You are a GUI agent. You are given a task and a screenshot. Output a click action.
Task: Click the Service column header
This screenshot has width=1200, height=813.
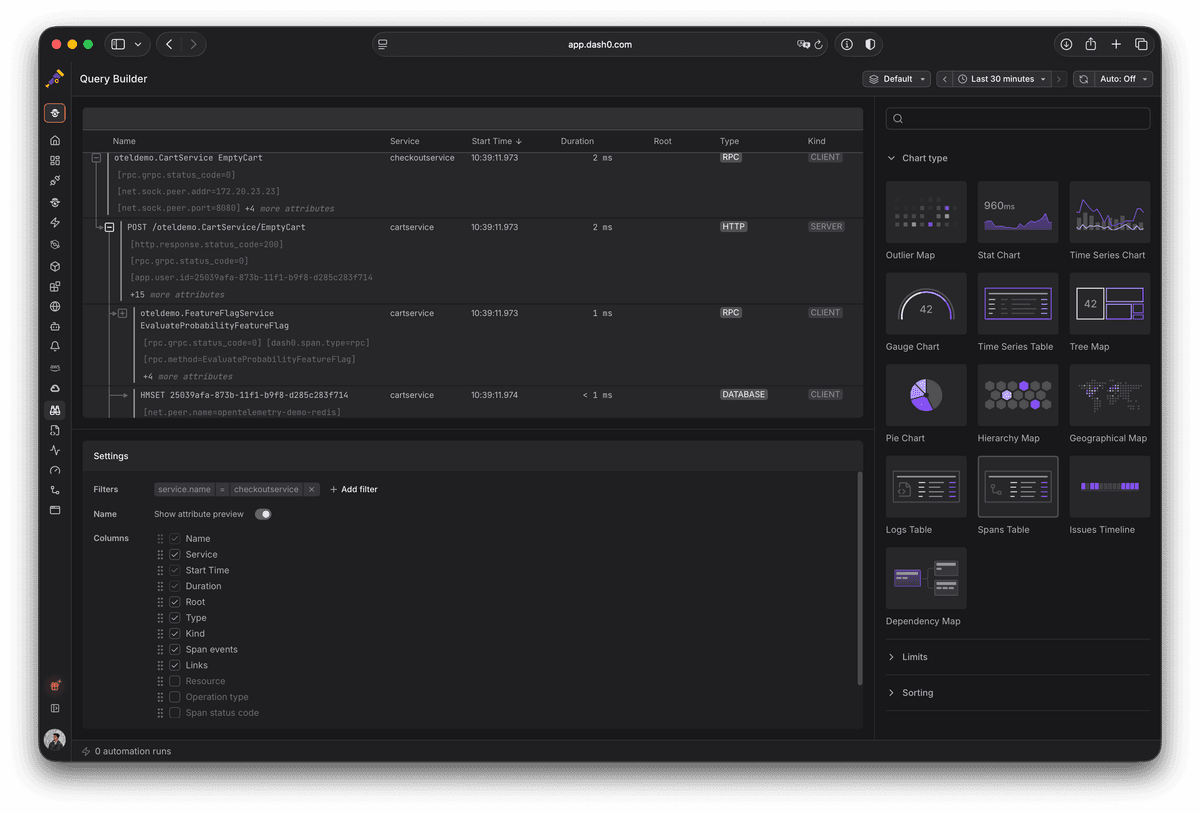click(x=405, y=141)
